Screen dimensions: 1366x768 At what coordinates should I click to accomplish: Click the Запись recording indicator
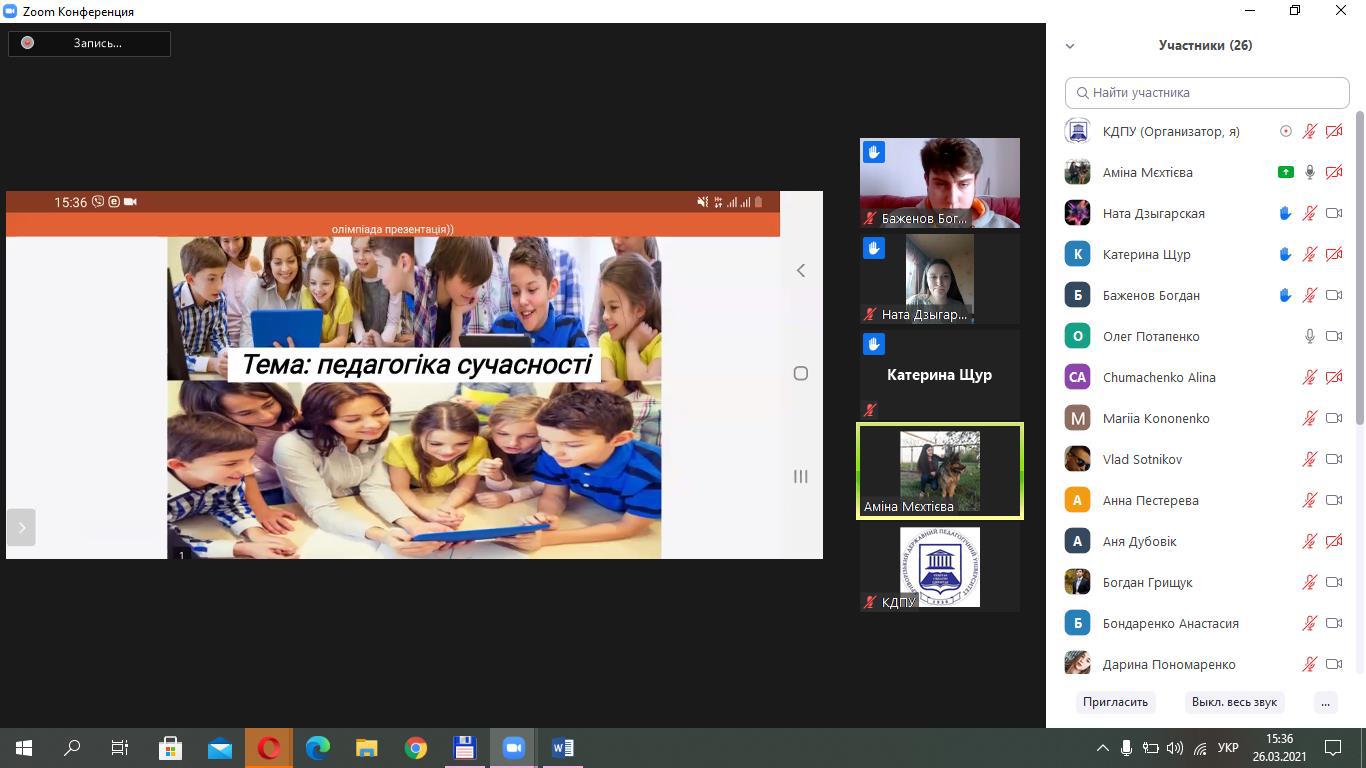(89, 43)
